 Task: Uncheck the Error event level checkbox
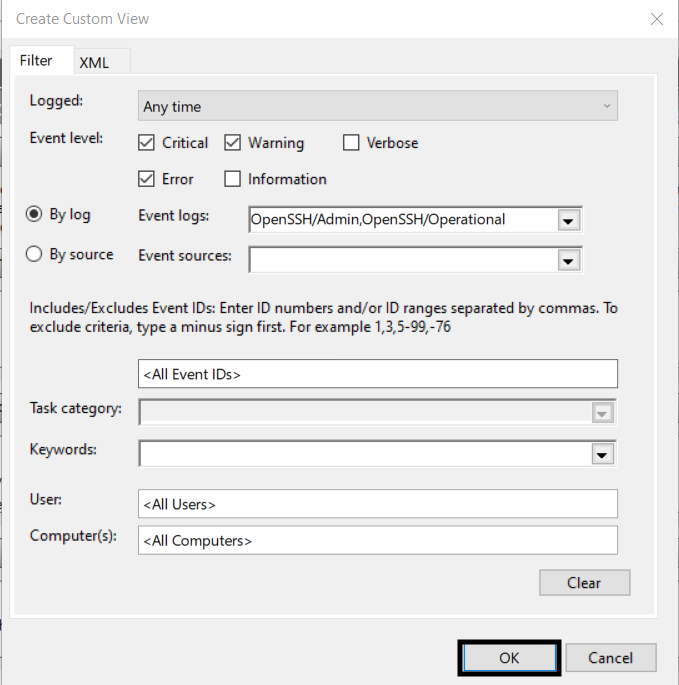[x=146, y=179]
